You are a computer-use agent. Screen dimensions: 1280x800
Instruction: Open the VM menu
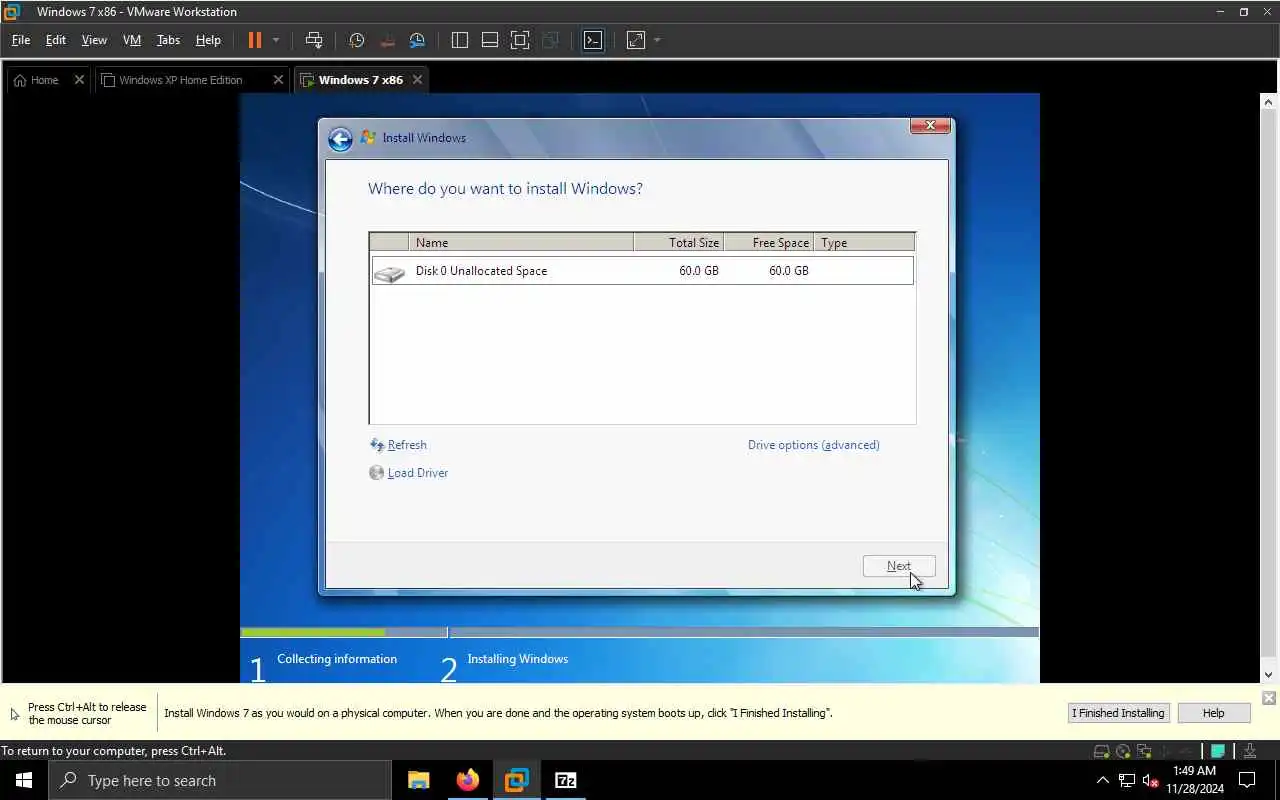(x=132, y=40)
